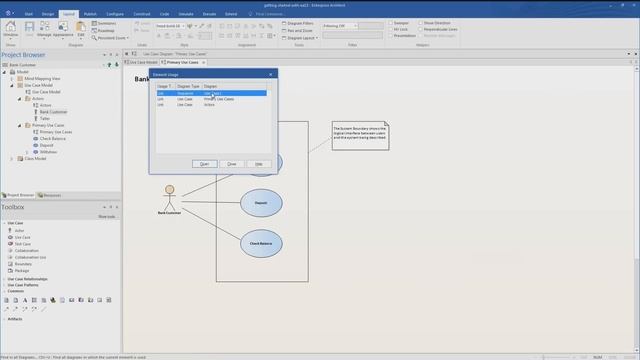Click the Close button in Element Usage
Screen dimensions: 640x360
tap(232, 164)
